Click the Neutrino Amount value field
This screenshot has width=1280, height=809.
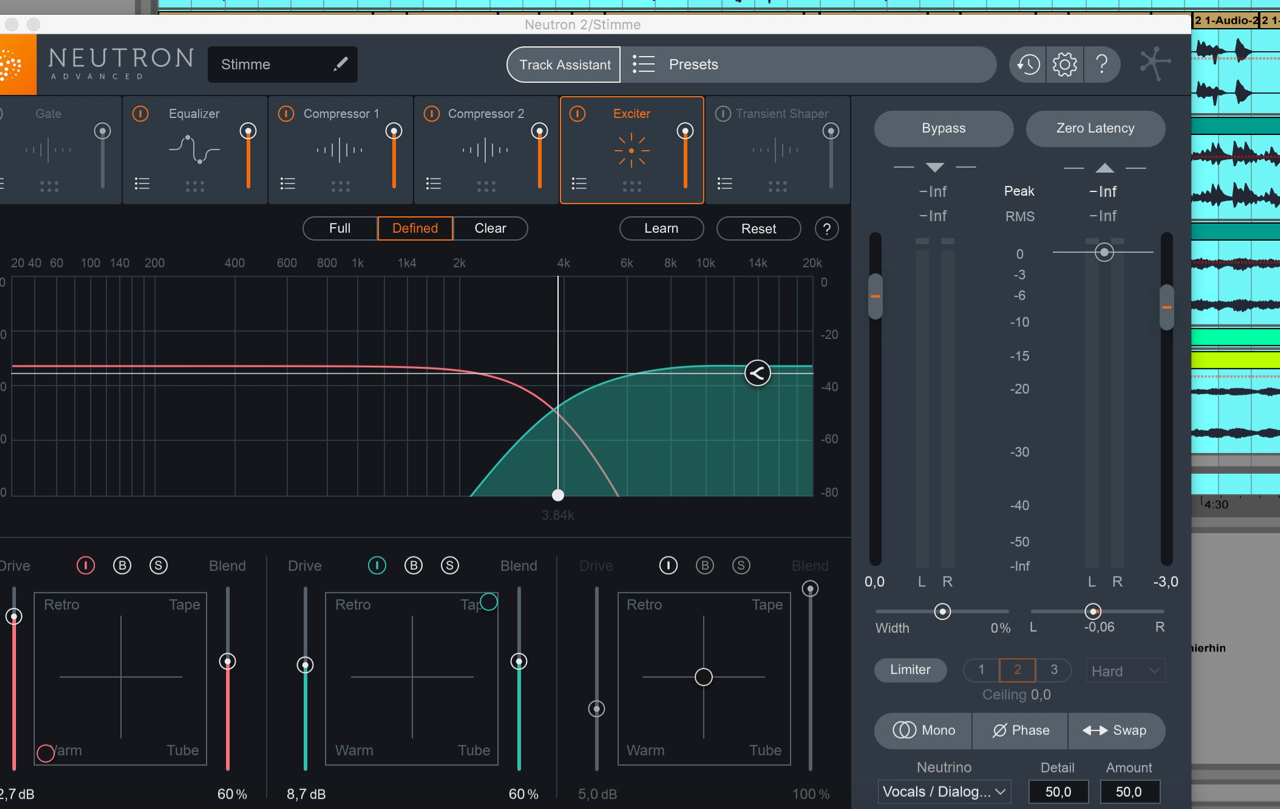(x=1129, y=792)
